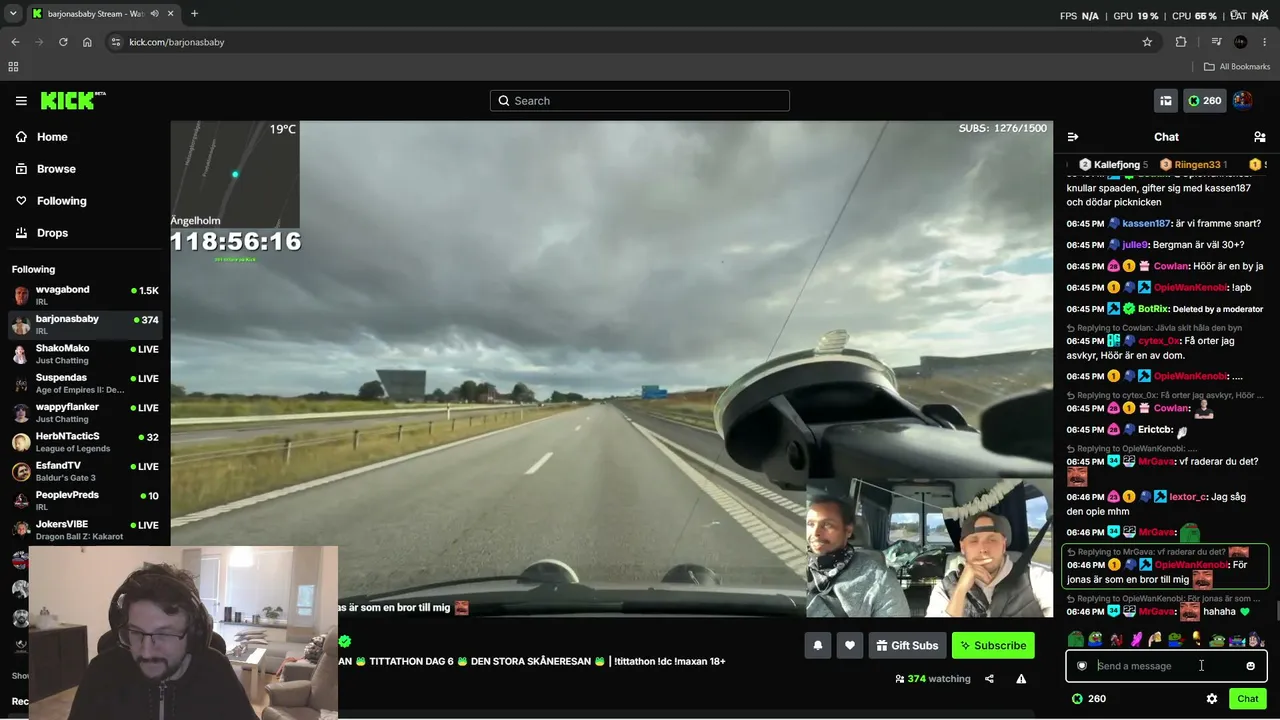Click the green Subscribe button
Viewport: 1280px width, 720px height.
click(x=993, y=646)
